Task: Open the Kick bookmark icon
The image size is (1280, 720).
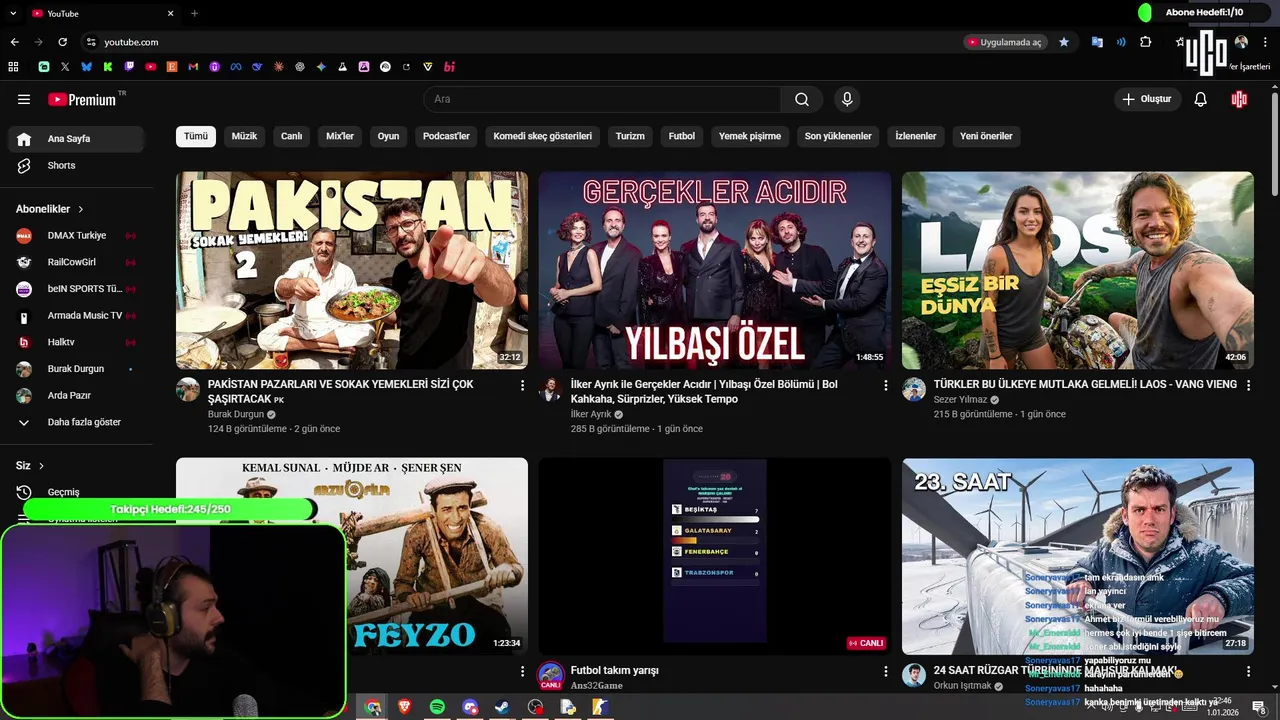Action: pos(108,67)
